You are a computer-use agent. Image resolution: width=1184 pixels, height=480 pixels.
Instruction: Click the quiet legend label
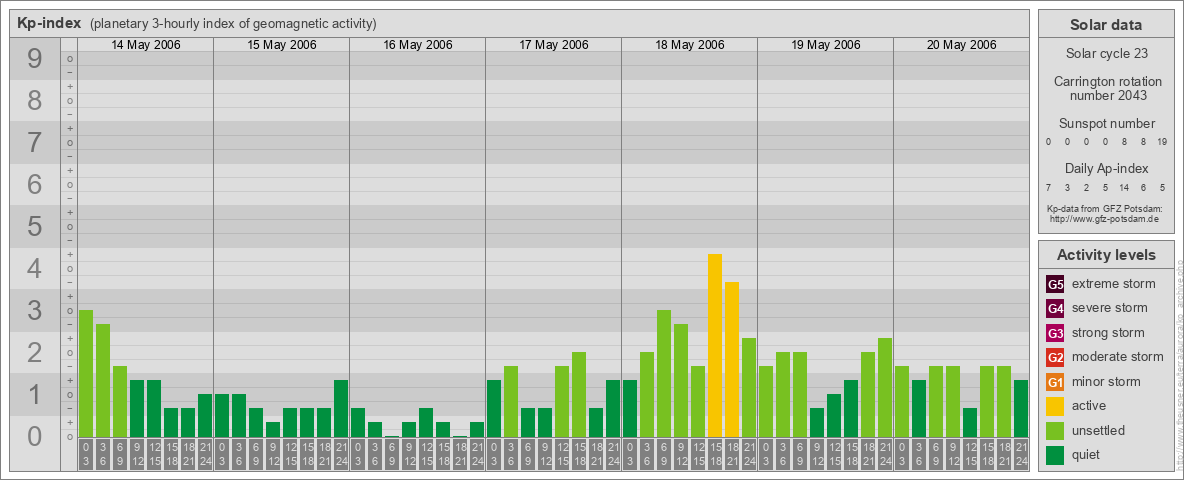click(x=1086, y=454)
